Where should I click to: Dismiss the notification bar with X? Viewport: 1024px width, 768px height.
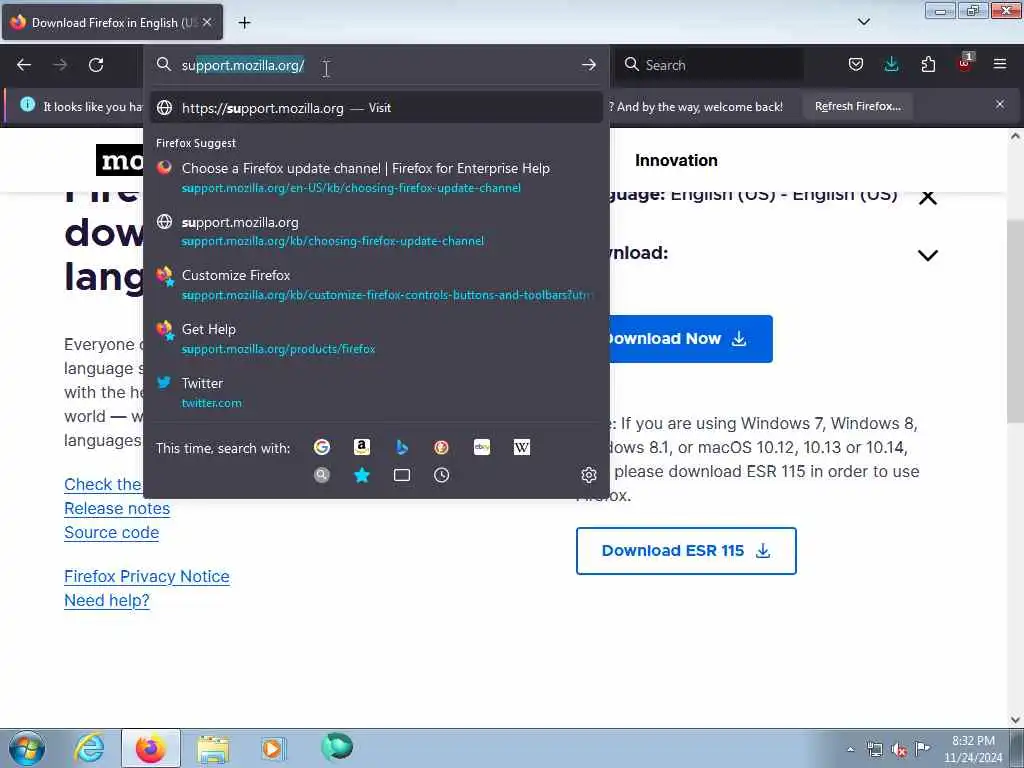[x=1000, y=104]
